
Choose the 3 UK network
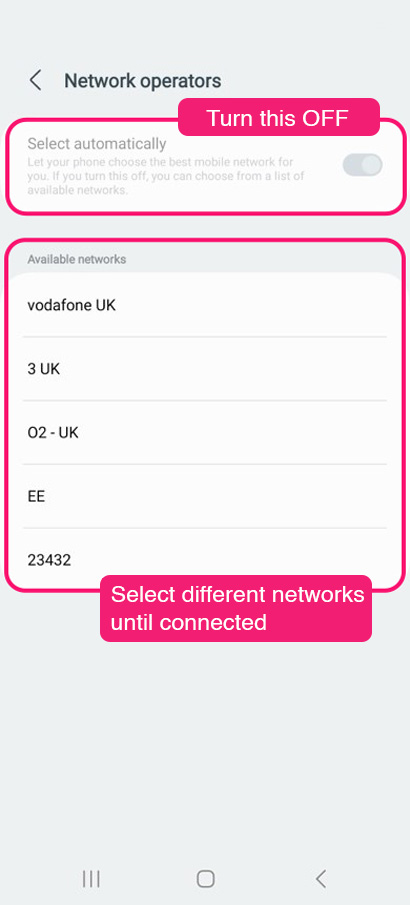click(204, 369)
